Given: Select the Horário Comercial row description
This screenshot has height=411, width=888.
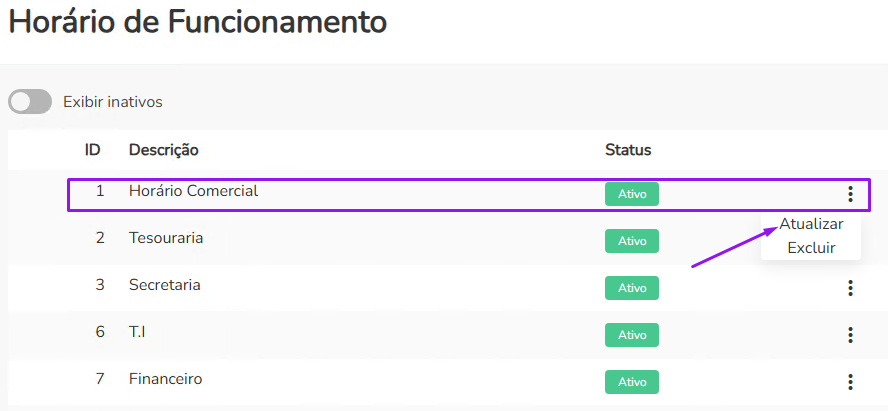Looking at the screenshot, I should tap(193, 191).
